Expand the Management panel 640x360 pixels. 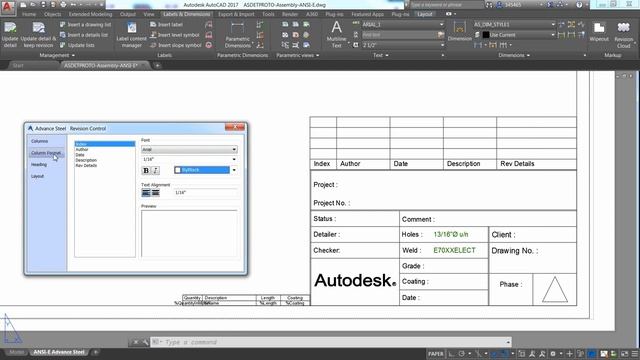(56, 55)
